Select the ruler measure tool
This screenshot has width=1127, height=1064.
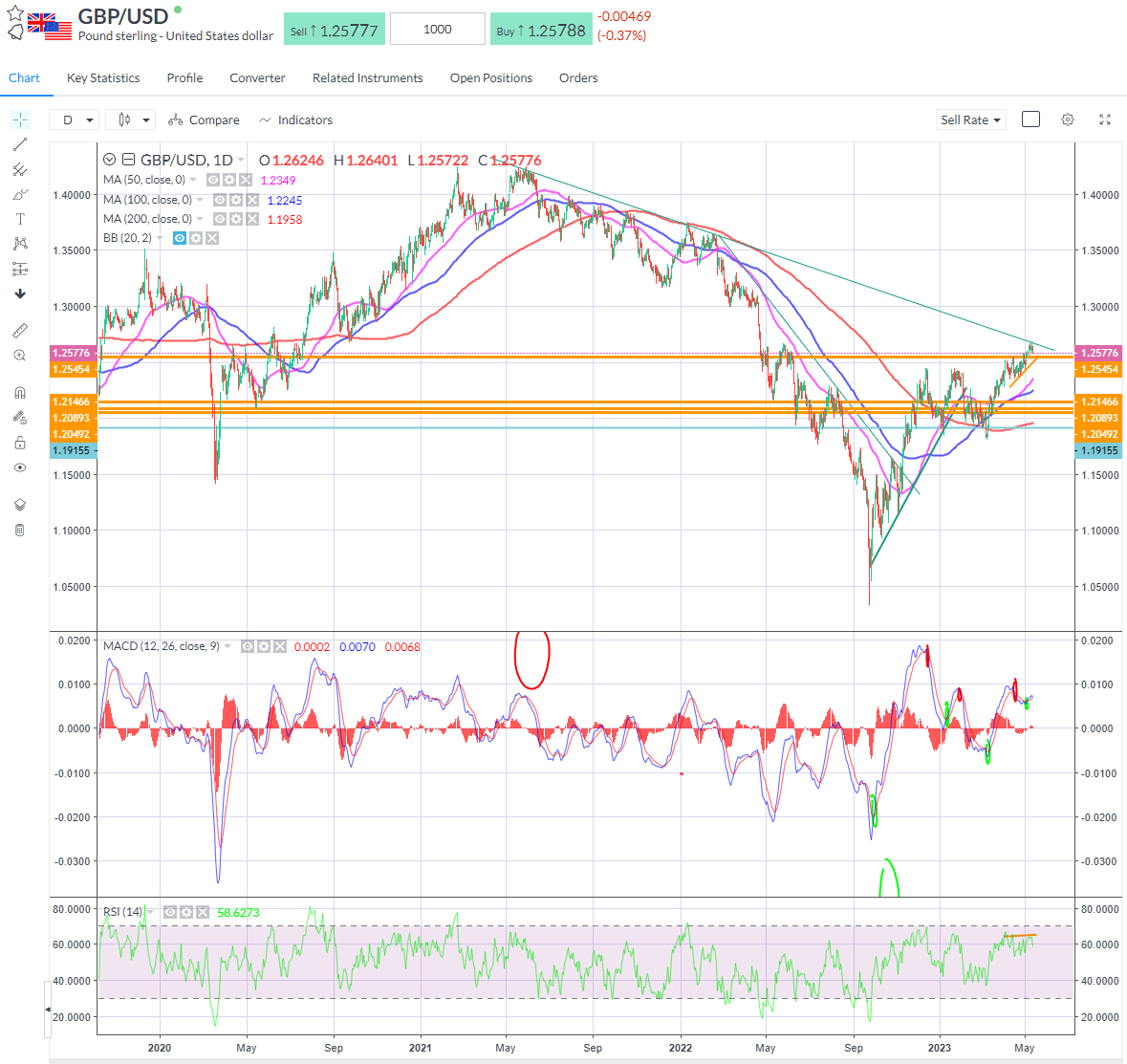[20, 331]
